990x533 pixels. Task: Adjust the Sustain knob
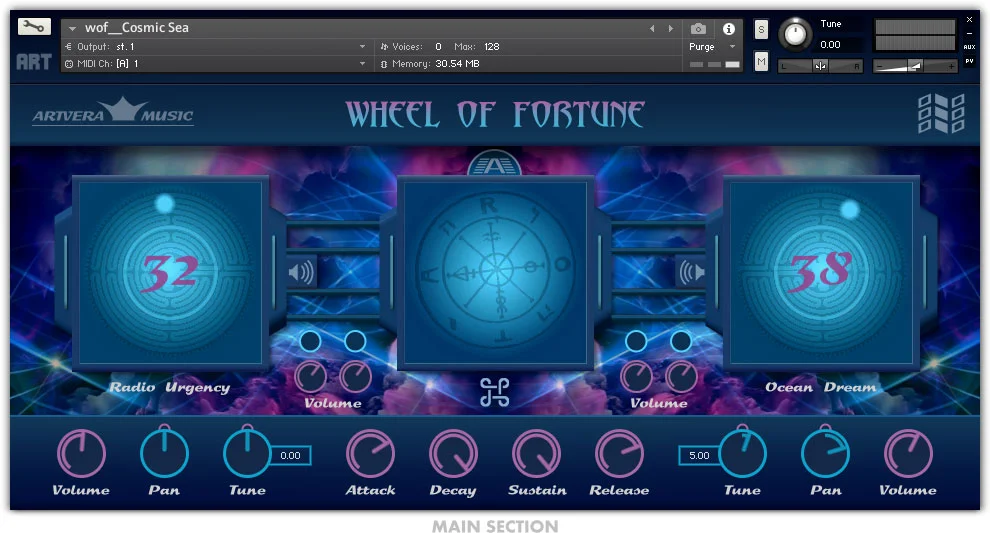[x=536, y=453]
